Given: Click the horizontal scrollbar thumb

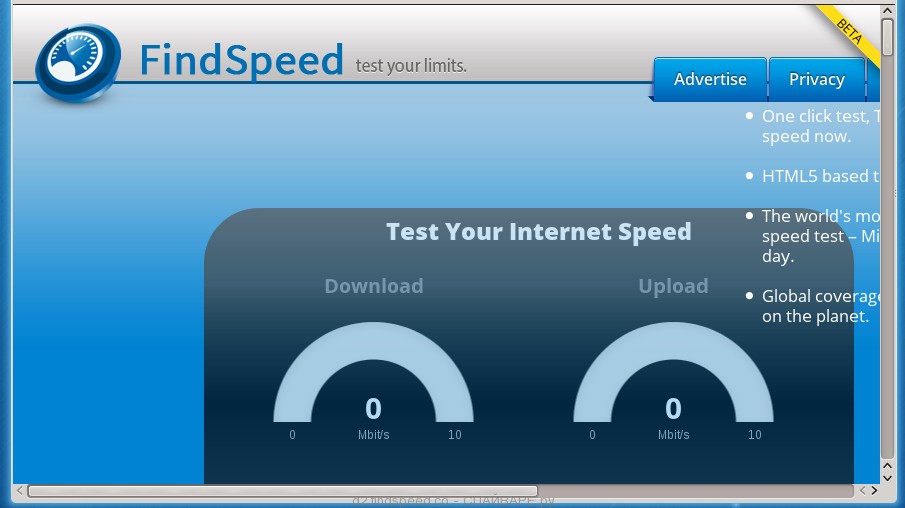Looking at the screenshot, I should click(283, 491).
